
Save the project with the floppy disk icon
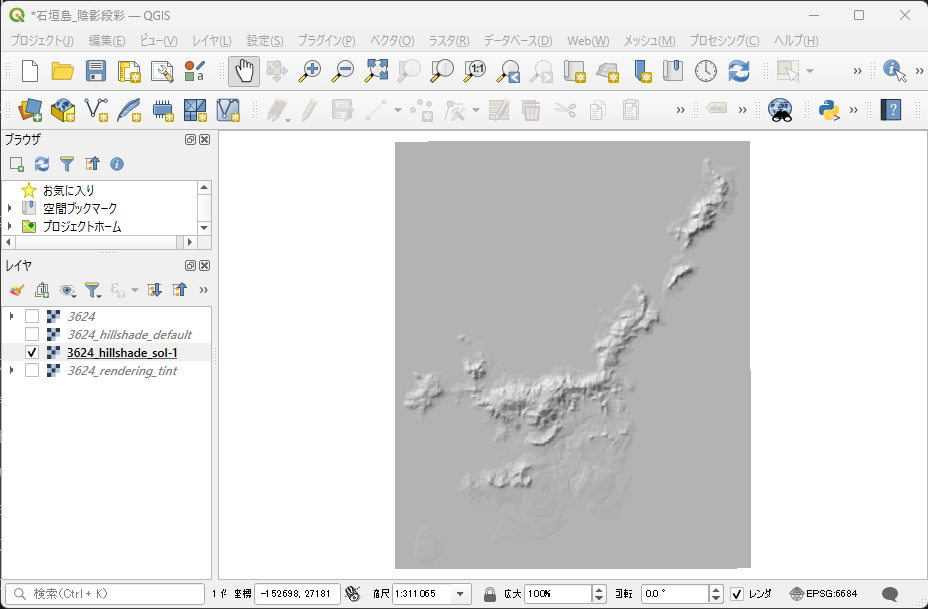click(96, 71)
